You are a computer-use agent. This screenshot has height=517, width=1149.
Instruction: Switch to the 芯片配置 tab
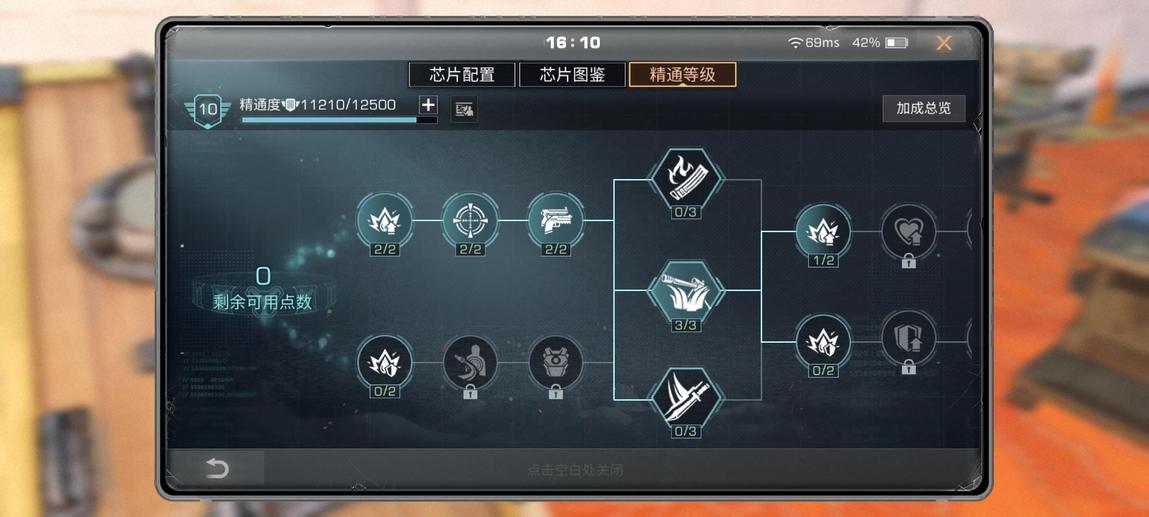[x=462, y=75]
